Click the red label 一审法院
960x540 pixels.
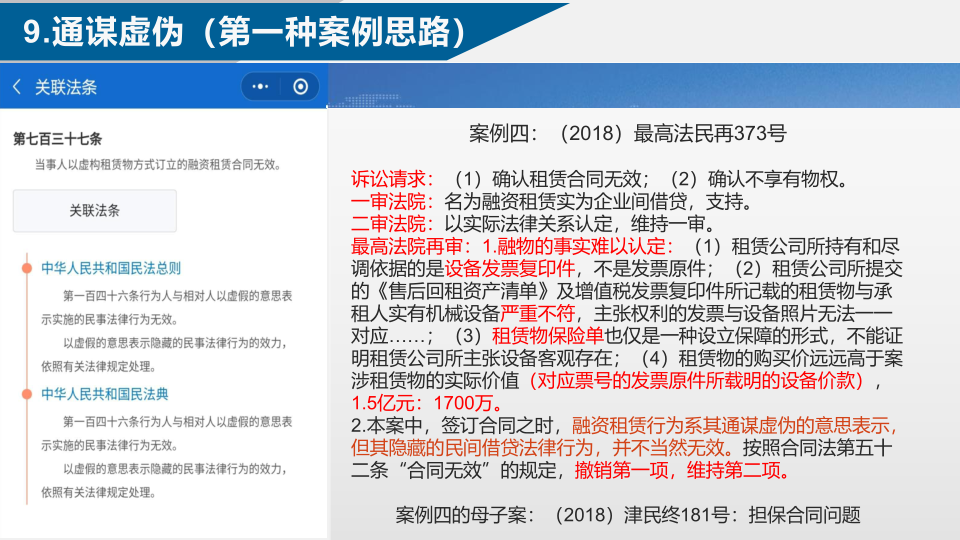point(392,201)
